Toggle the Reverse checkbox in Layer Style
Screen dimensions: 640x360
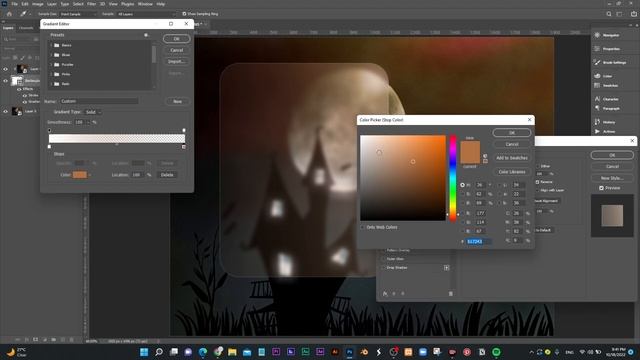pos(537,182)
